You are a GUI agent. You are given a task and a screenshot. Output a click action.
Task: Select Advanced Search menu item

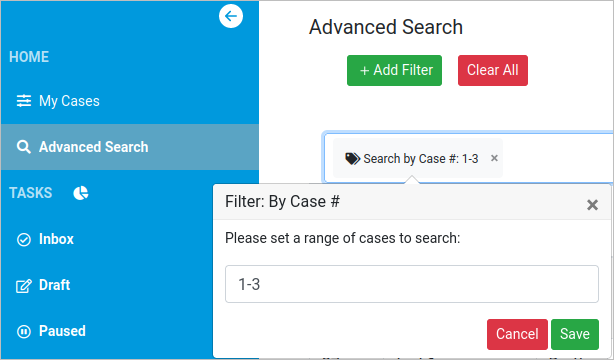tap(130, 147)
